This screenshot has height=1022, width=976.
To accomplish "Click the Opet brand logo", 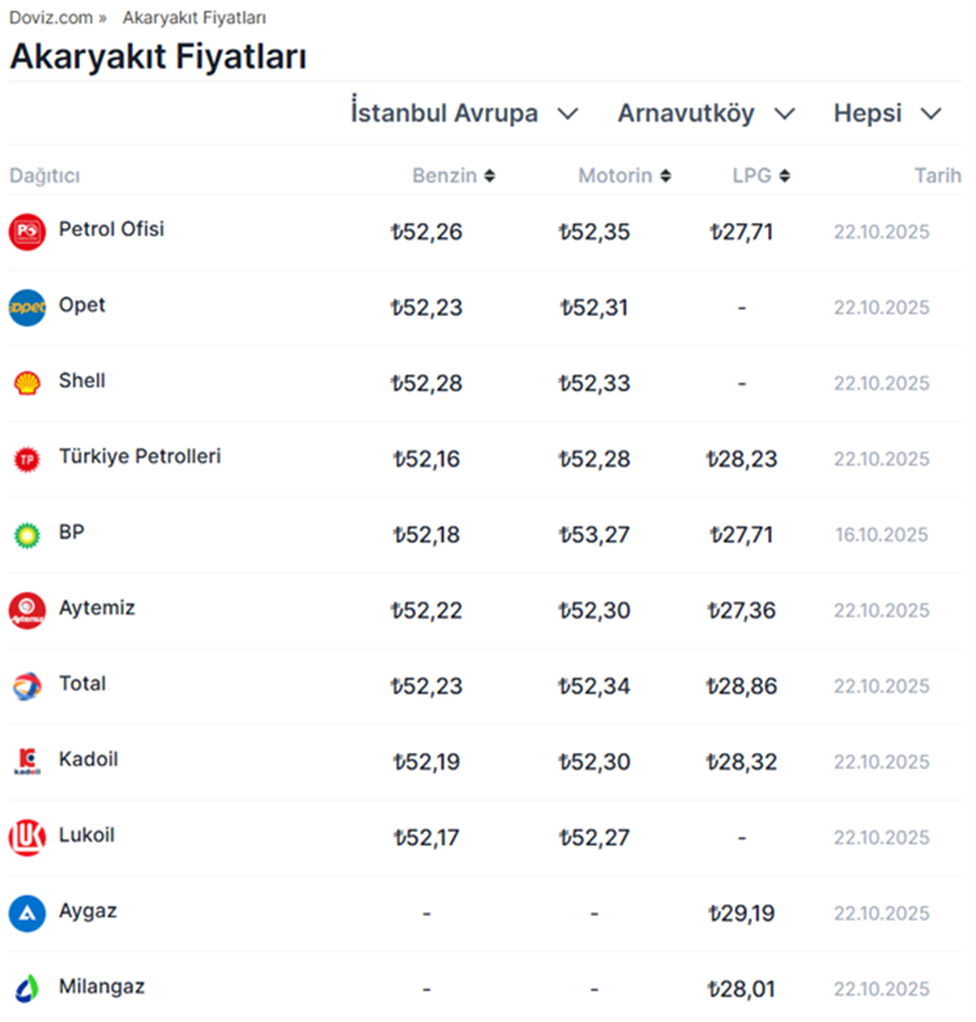I will pyautogui.click(x=27, y=308).
